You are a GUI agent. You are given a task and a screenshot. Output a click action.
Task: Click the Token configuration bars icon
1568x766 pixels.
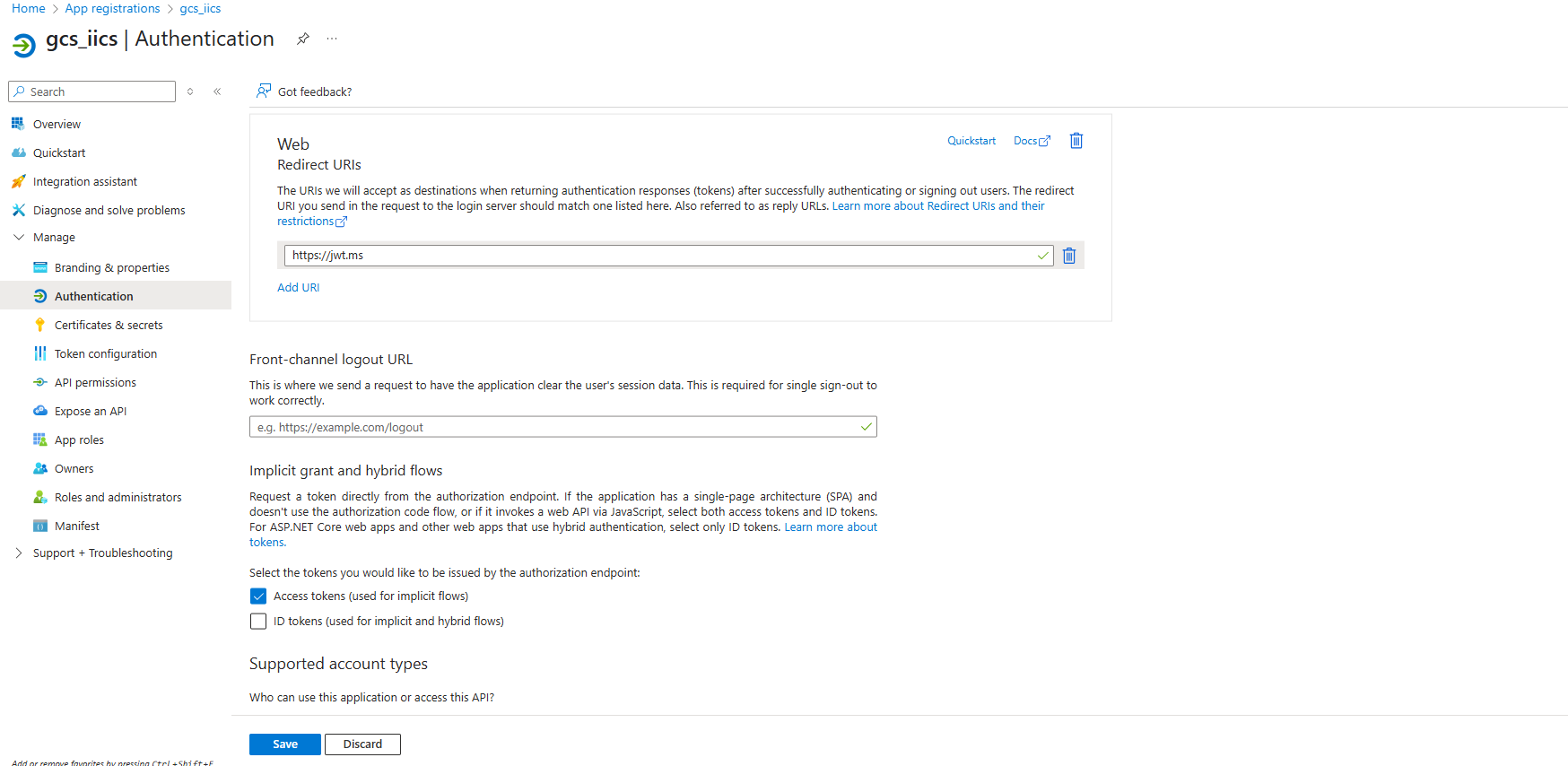tap(39, 353)
